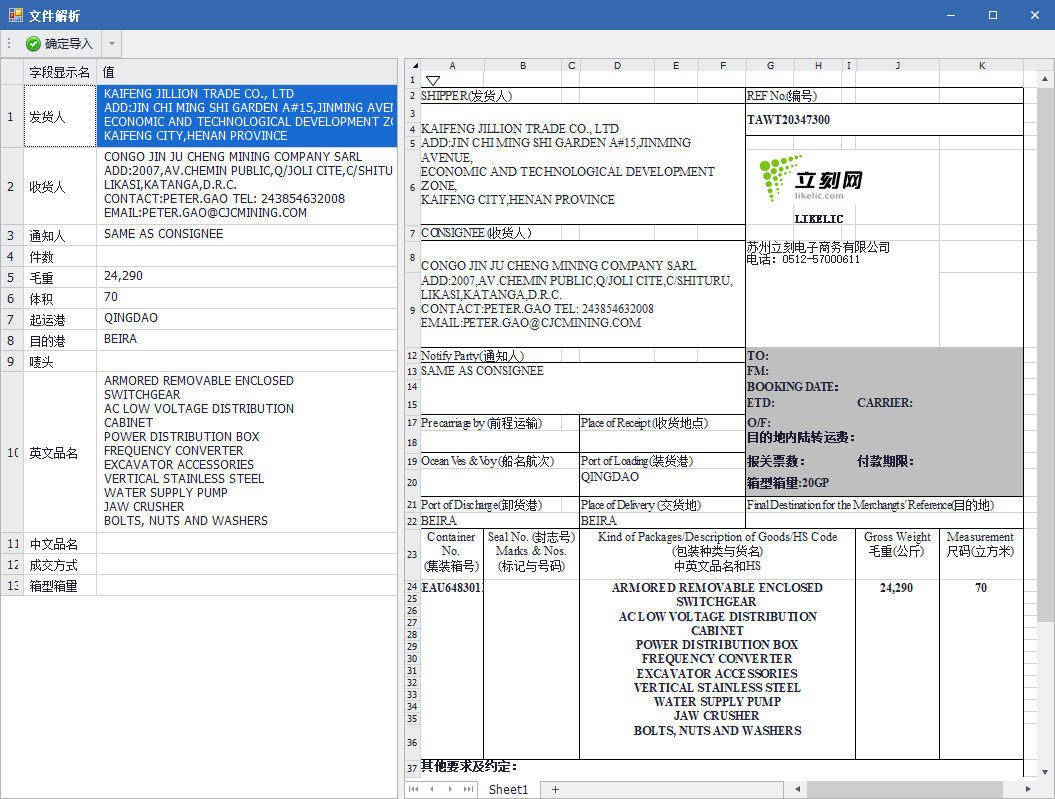Click the horizontal scrollbar left arrow
The height and width of the screenshot is (799, 1055).
797,789
